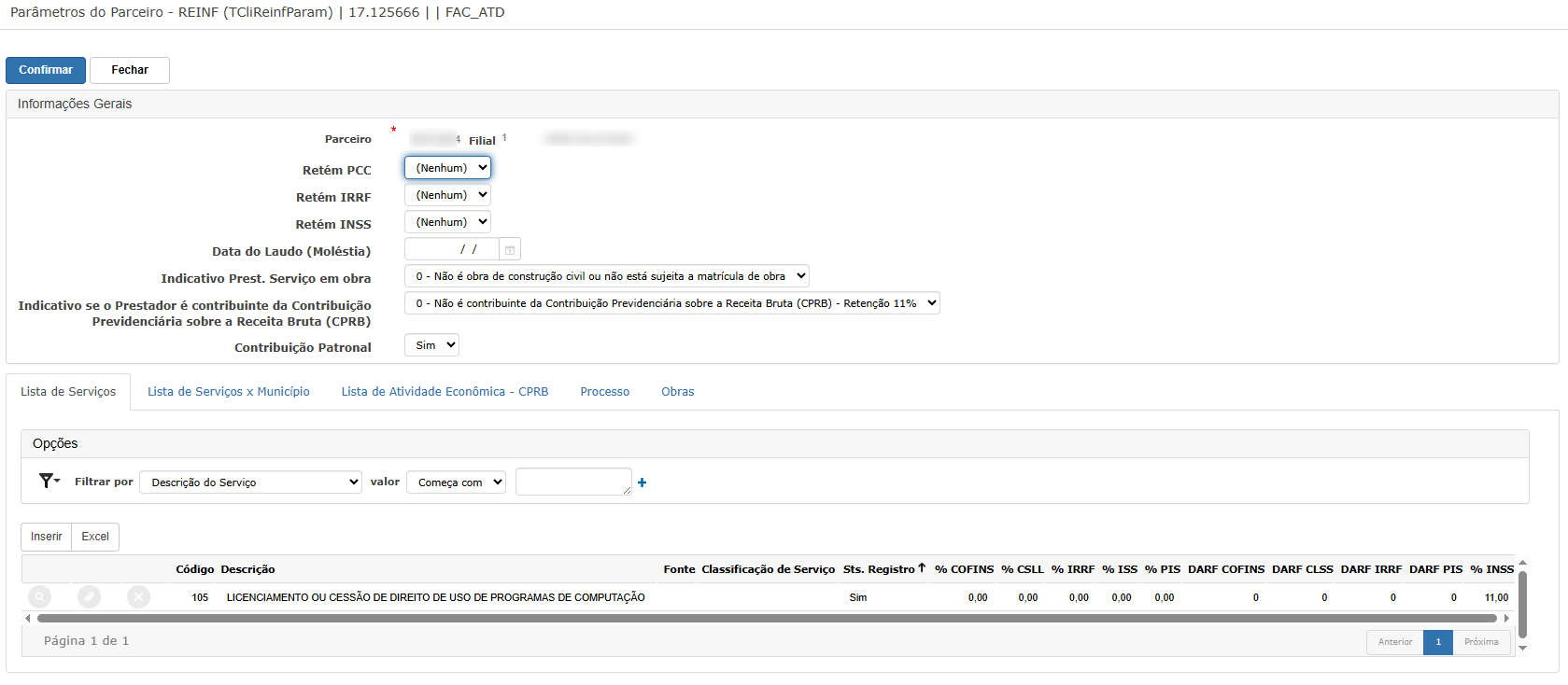
Task: Open the filter funnel options menu
Action: click(x=49, y=481)
